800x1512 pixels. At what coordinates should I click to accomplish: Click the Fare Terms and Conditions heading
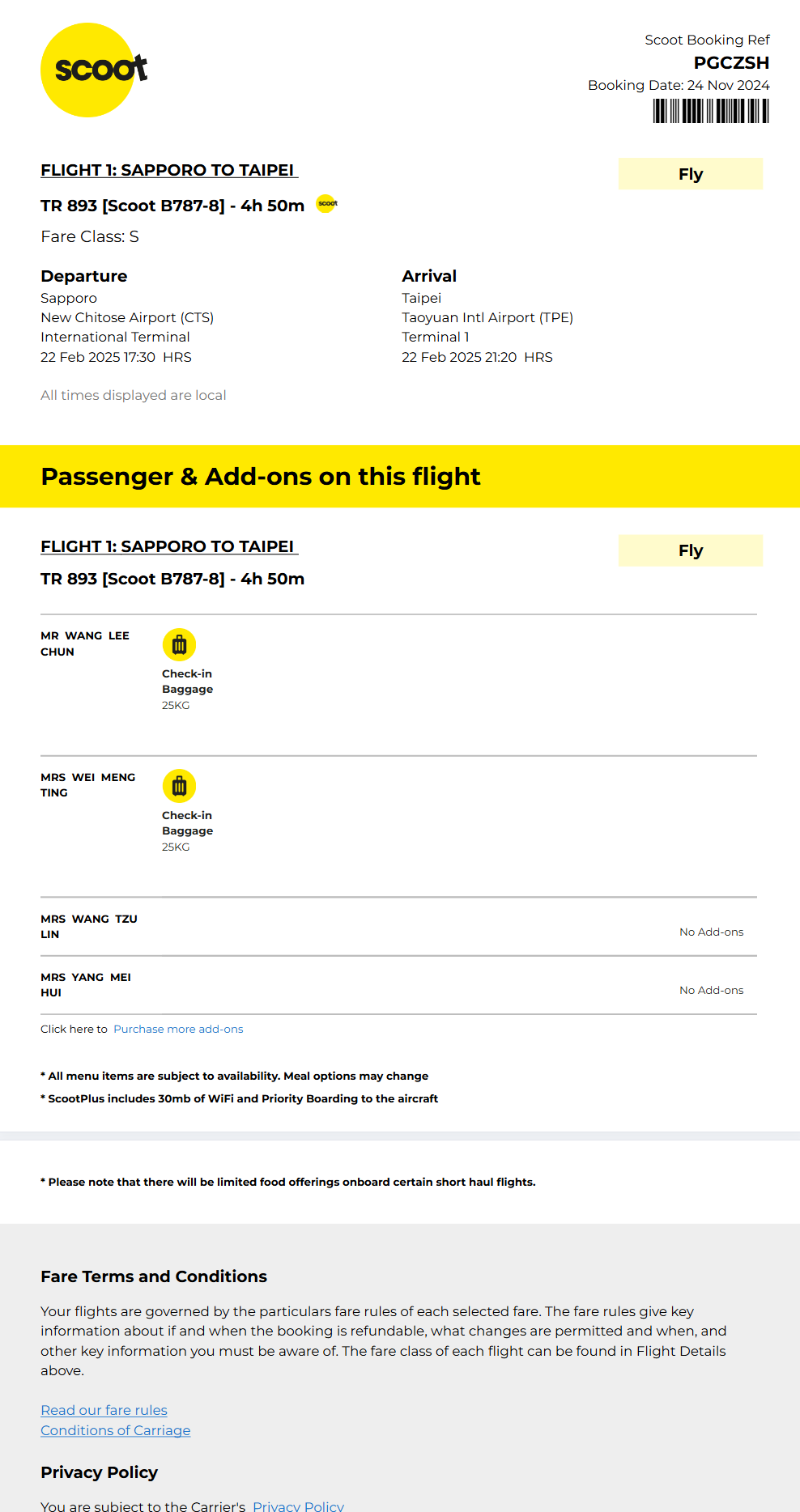154,1276
